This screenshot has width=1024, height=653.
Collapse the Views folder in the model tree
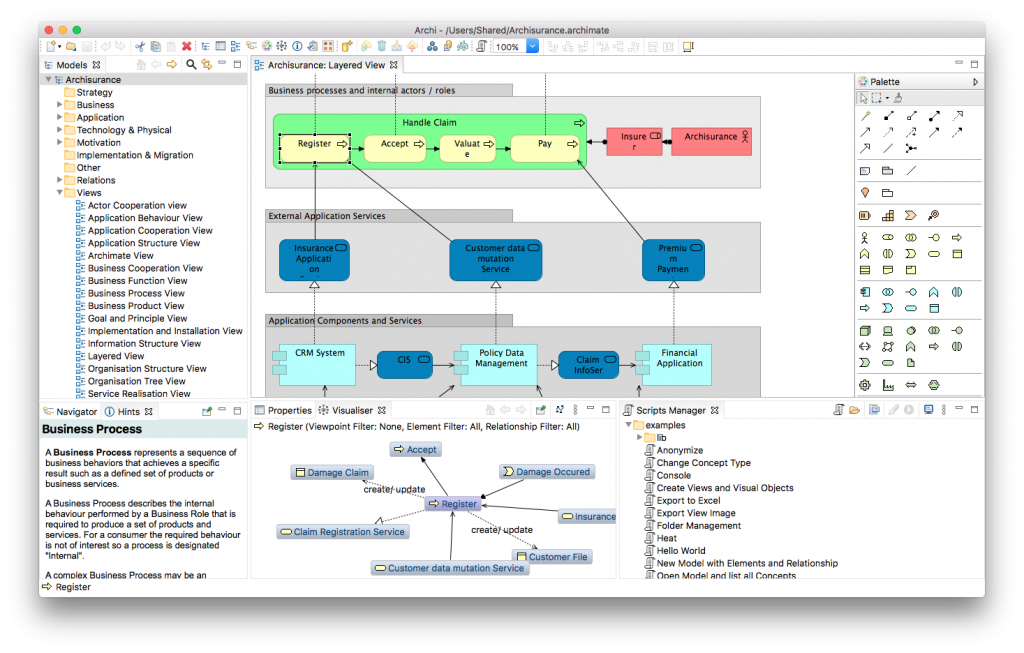[x=58, y=192]
